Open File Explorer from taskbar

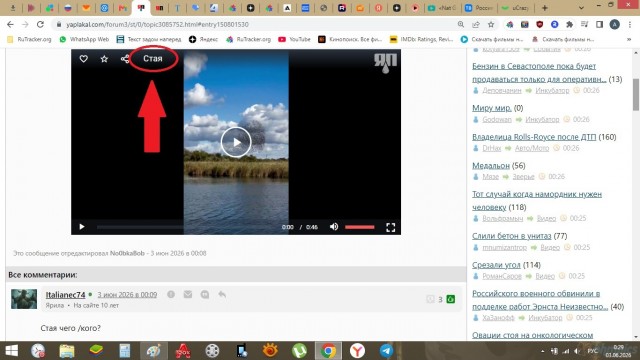67,351
